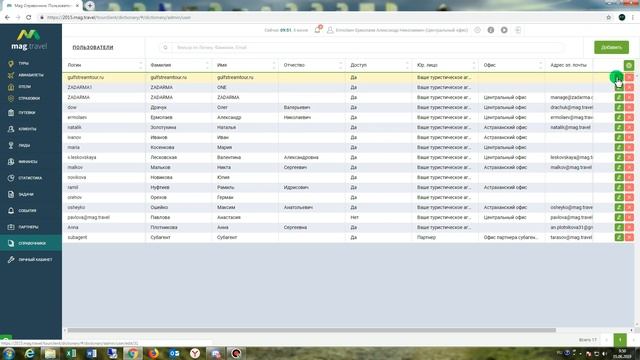Go to Клиенты in the sidebar
The width and height of the screenshot is (640, 360).
tap(27, 129)
